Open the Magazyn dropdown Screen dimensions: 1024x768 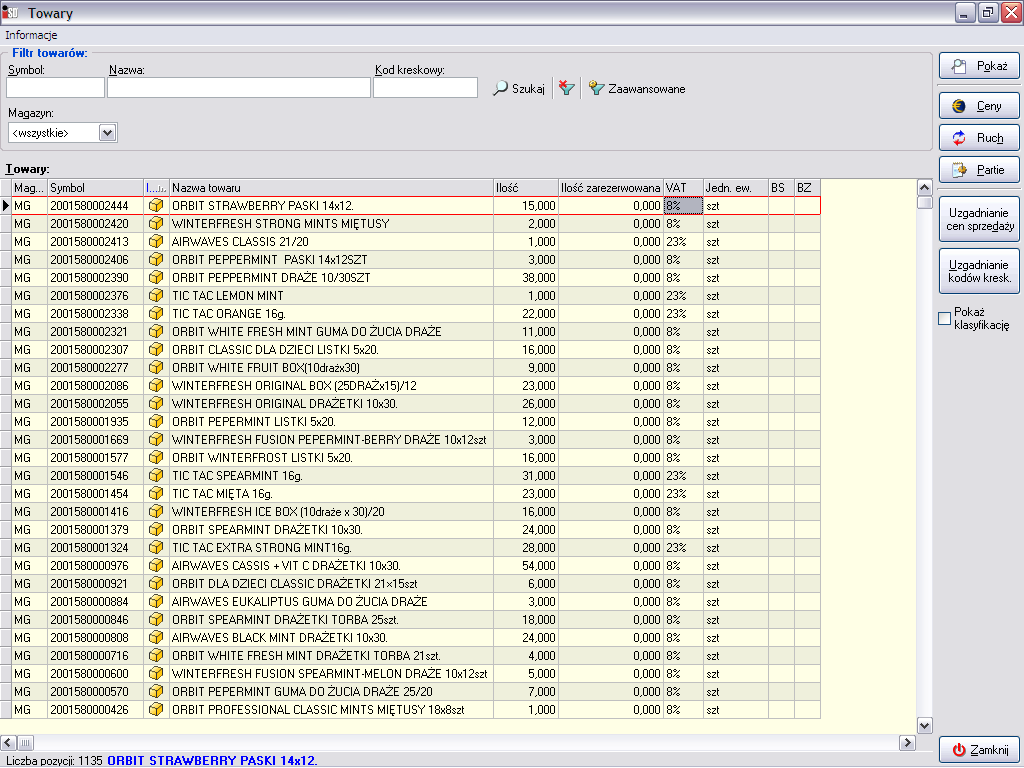108,133
